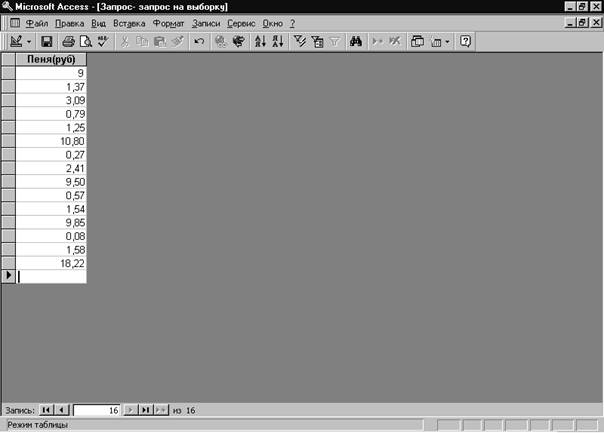This screenshot has height=433, width=604.
Task: Open the Правка menu
Action: (70, 23)
